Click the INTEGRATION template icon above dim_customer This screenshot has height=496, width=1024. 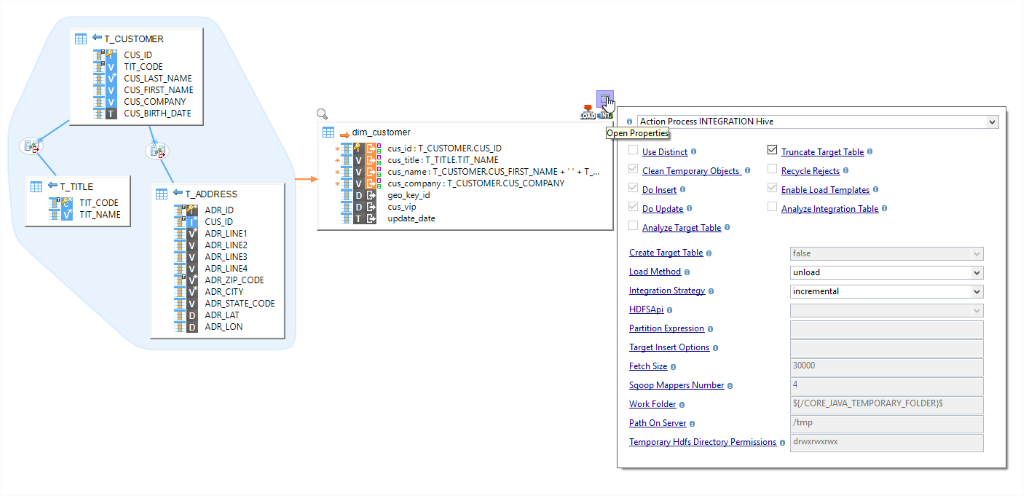606,115
